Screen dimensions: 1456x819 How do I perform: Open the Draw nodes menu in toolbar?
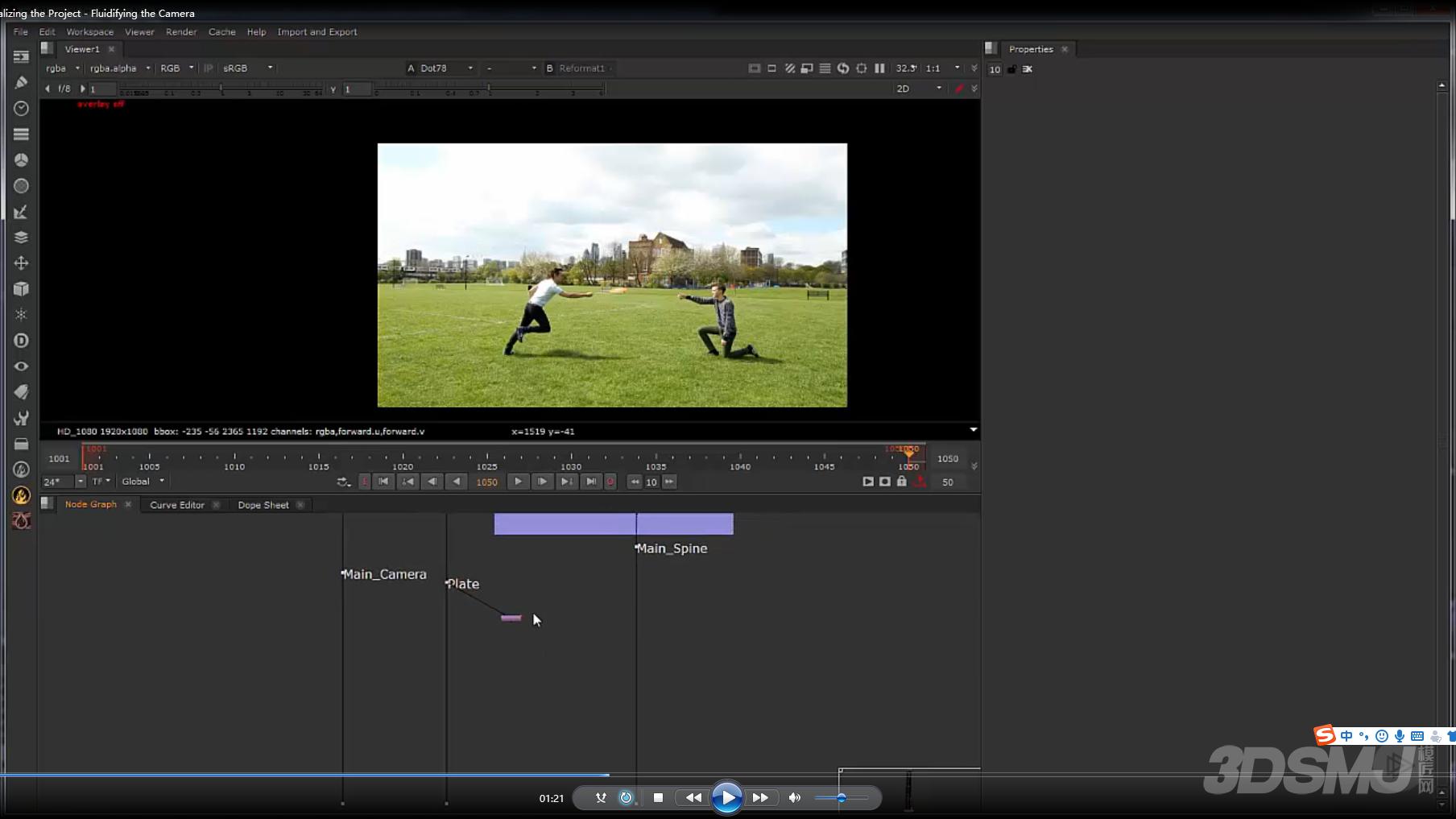[21, 82]
